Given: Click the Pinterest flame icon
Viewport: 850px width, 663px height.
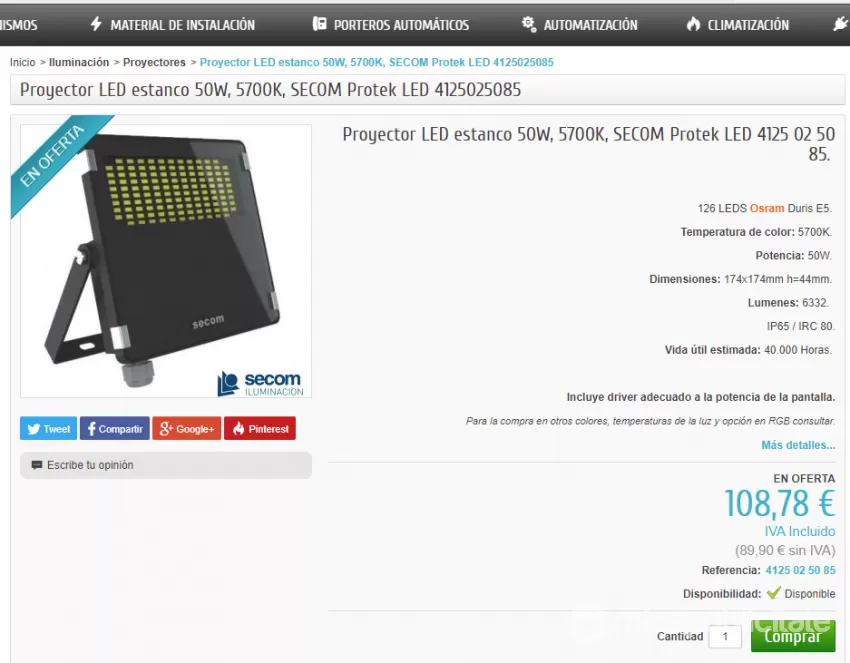Looking at the screenshot, I should [x=239, y=429].
